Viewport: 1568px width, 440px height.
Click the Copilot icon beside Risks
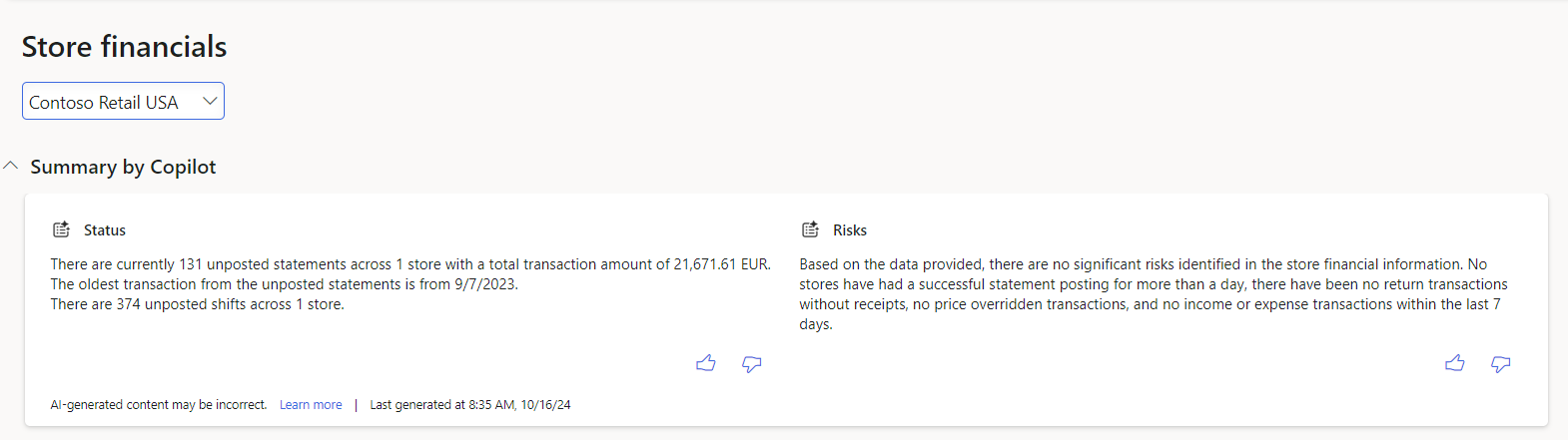(810, 229)
